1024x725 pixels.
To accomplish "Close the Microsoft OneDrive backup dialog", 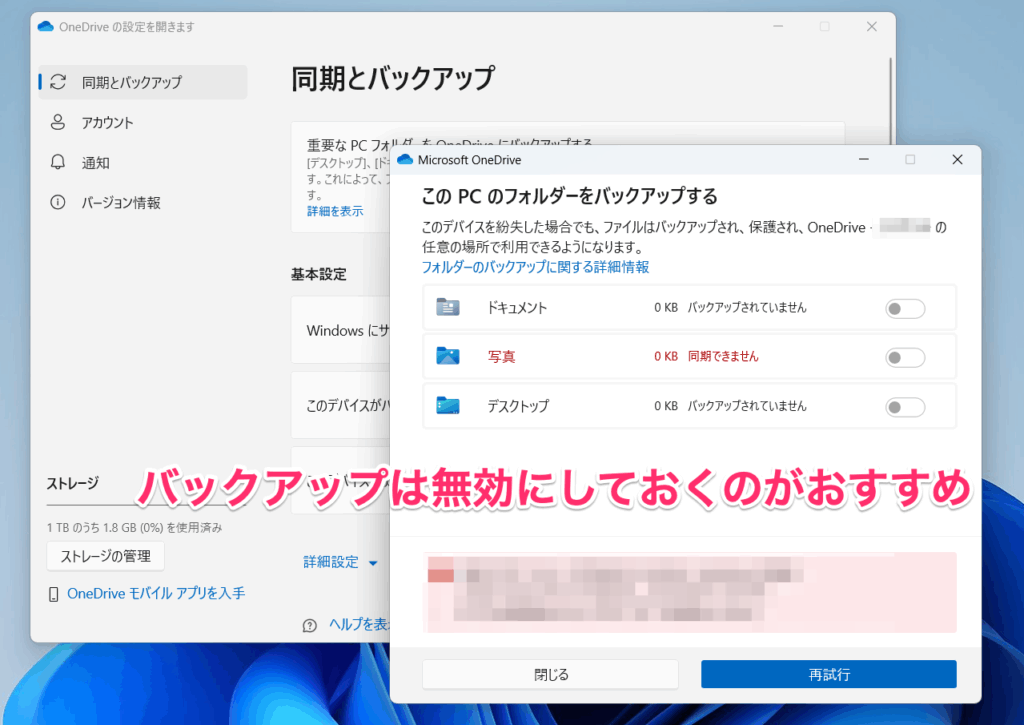I will click(957, 159).
